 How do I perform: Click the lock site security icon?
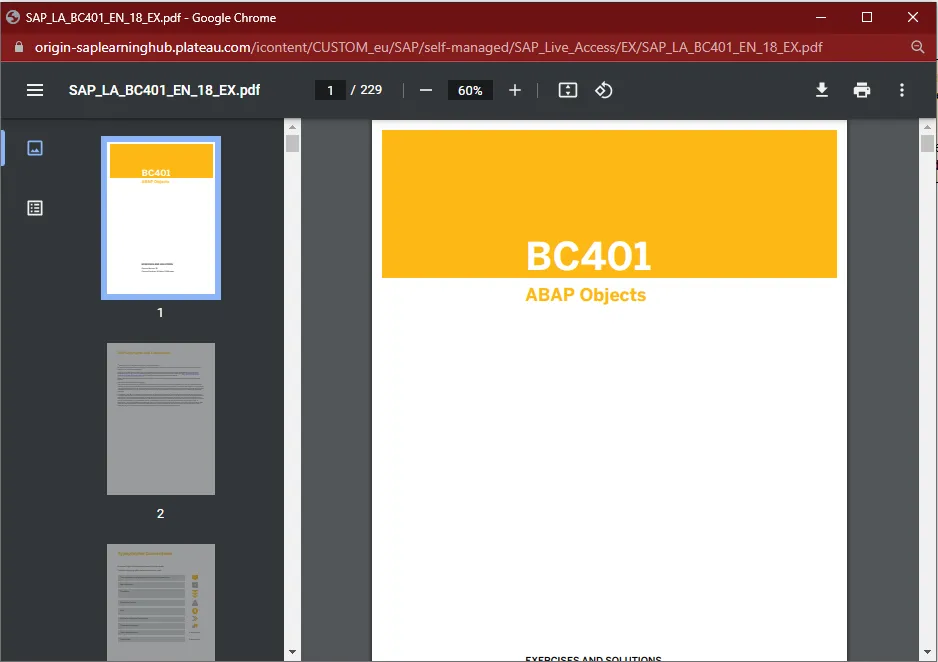click(x=18, y=47)
